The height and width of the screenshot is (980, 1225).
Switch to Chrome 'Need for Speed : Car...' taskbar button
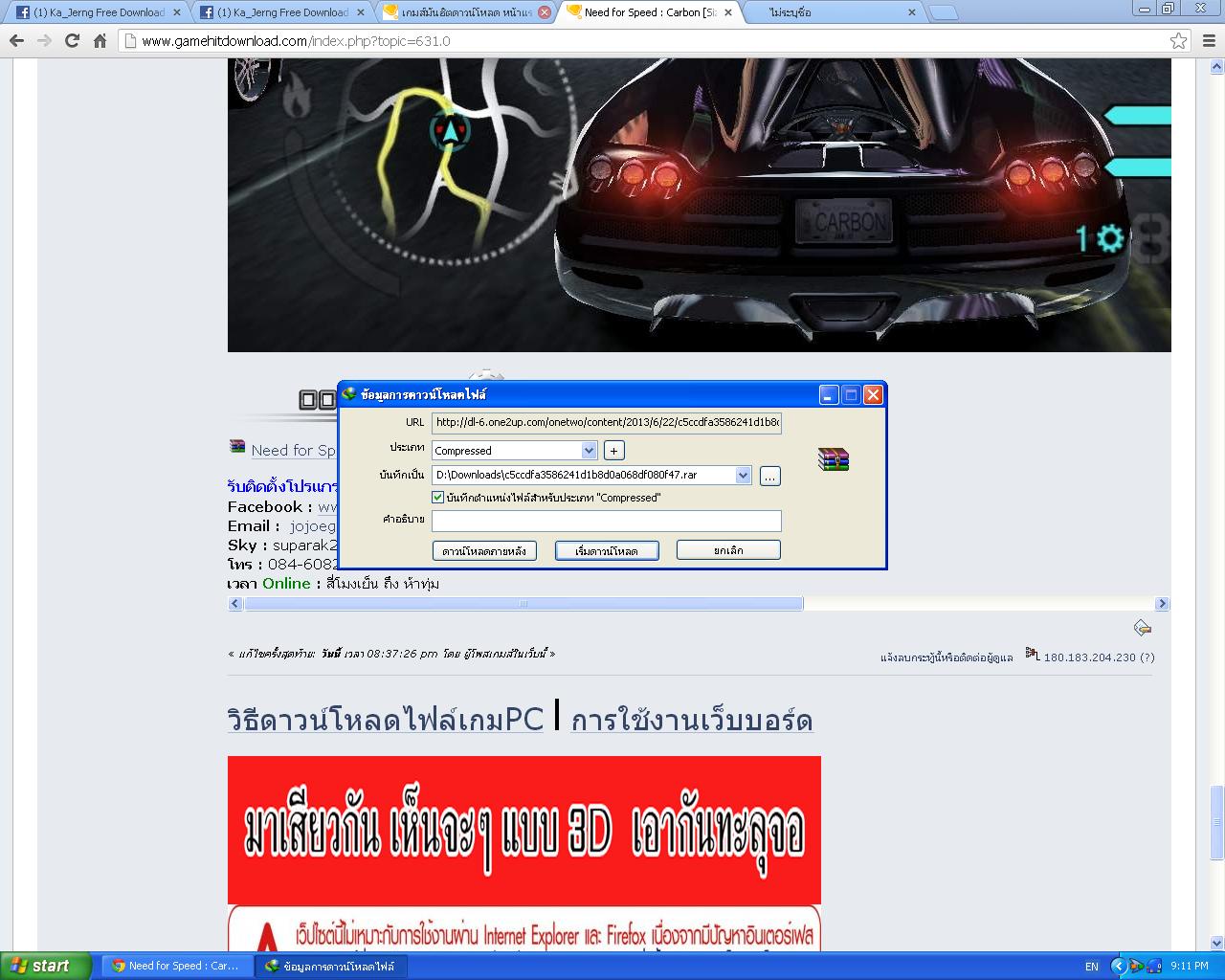pos(177,966)
